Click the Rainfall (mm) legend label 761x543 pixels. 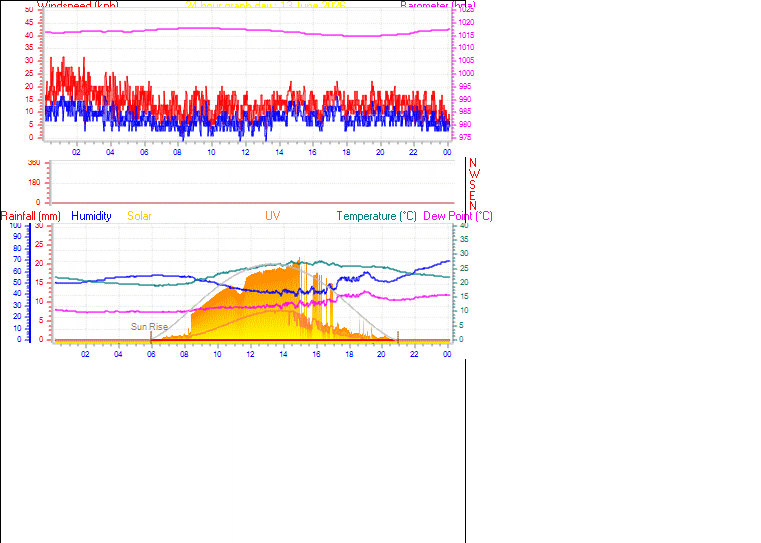click(x=31, y=216)
